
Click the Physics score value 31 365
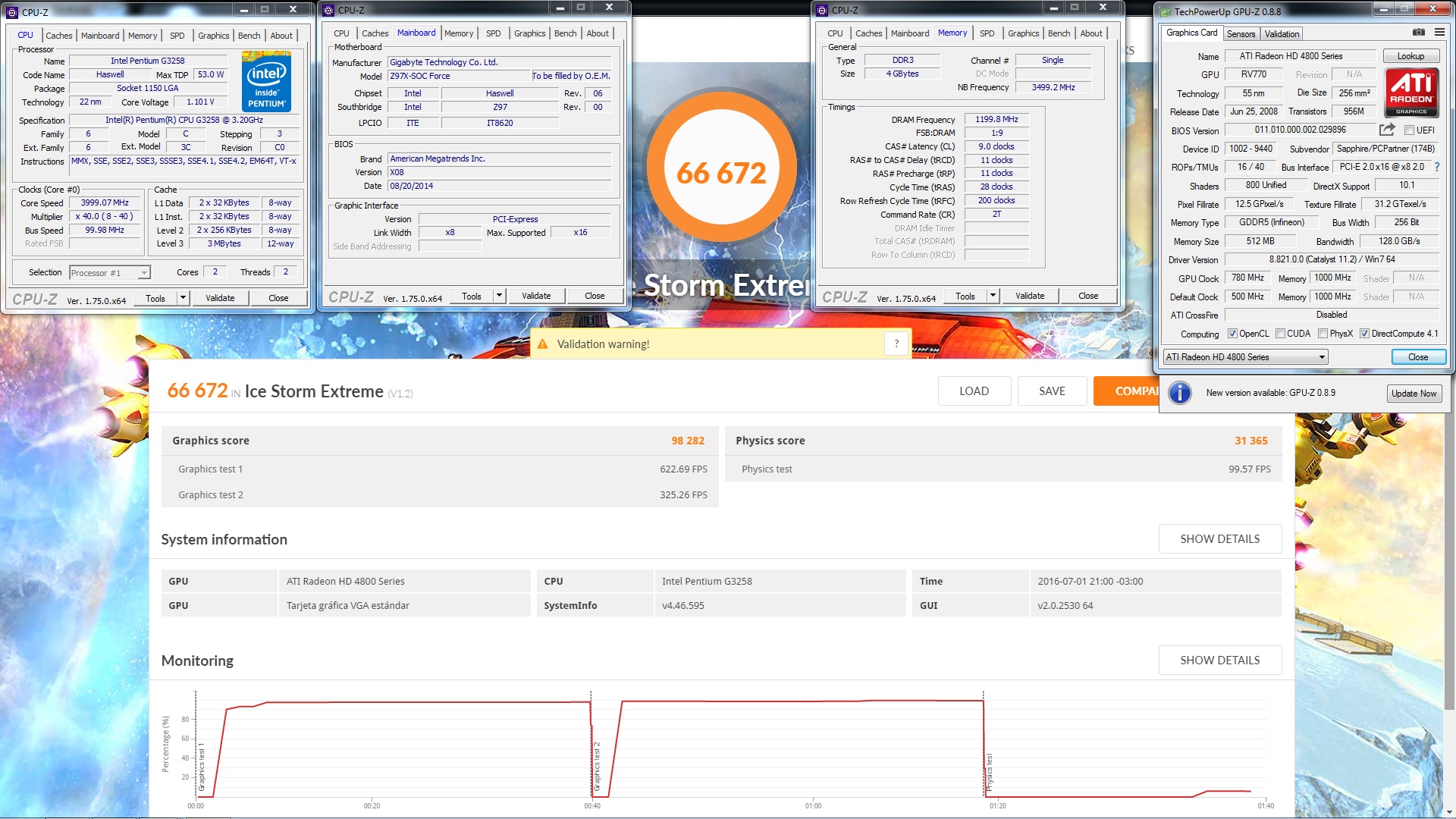tap(1251, 441)
